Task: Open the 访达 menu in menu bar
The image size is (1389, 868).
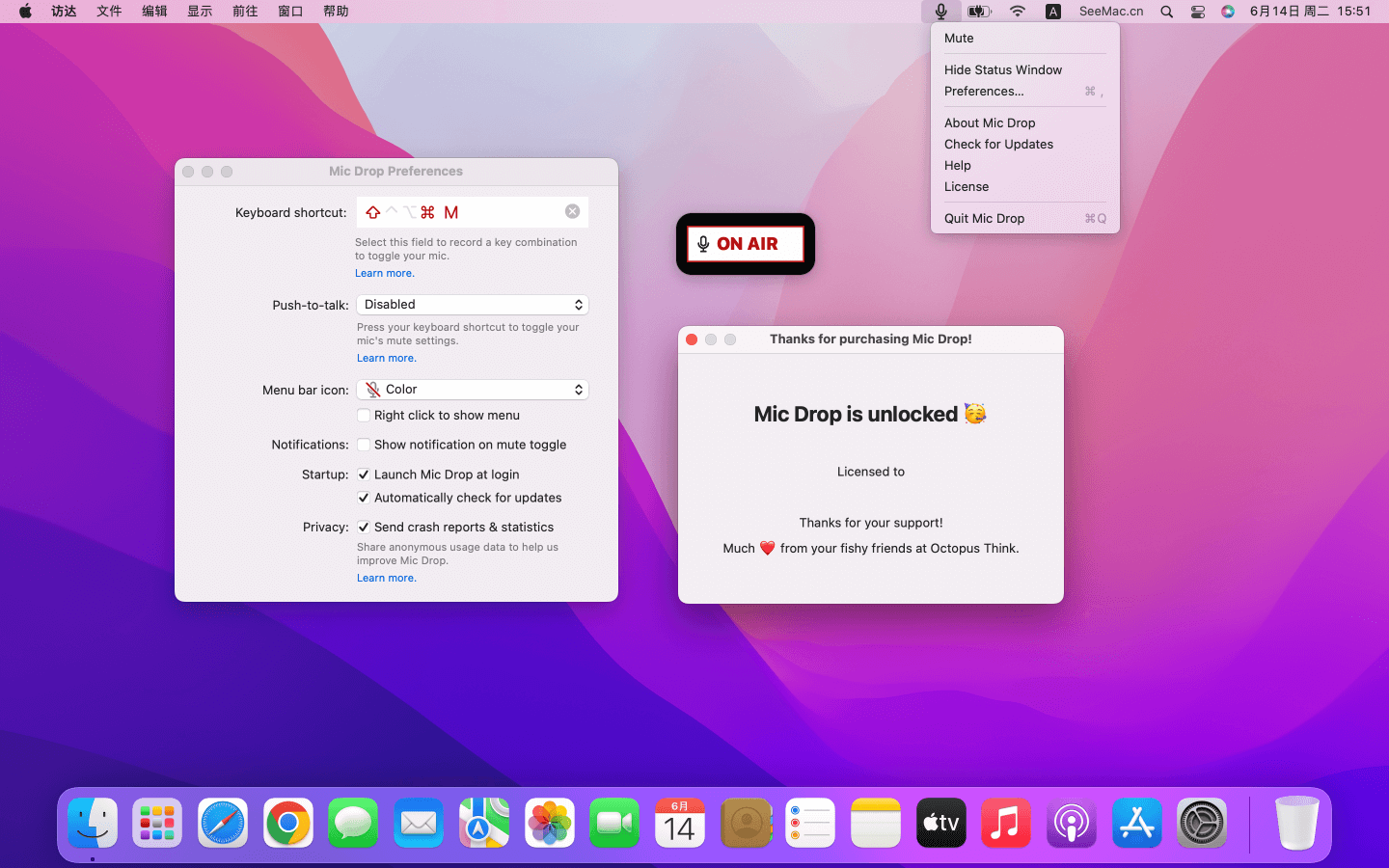Action: tap(64, 12)
